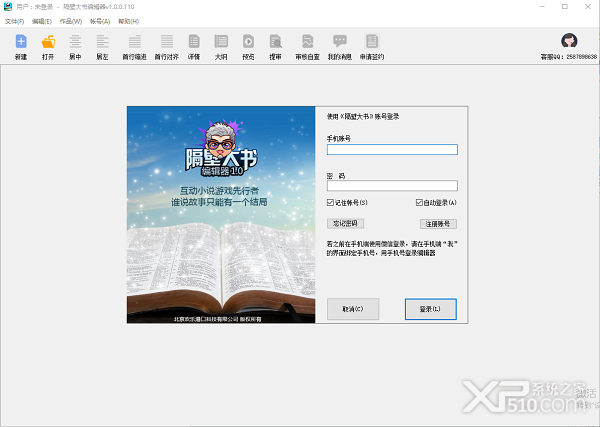Click the 审核自查 self-check icon
600x427 pixels.
(x=307, y=41)
